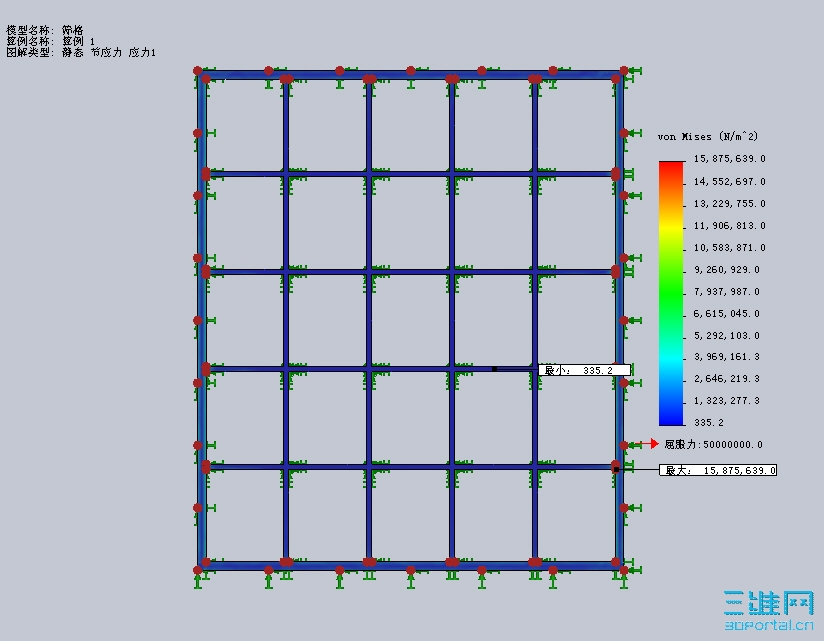The height and width of the screenshot is (641, 824).
Task: Click the 图解类型 plot type text line
Action: (81, 52)
